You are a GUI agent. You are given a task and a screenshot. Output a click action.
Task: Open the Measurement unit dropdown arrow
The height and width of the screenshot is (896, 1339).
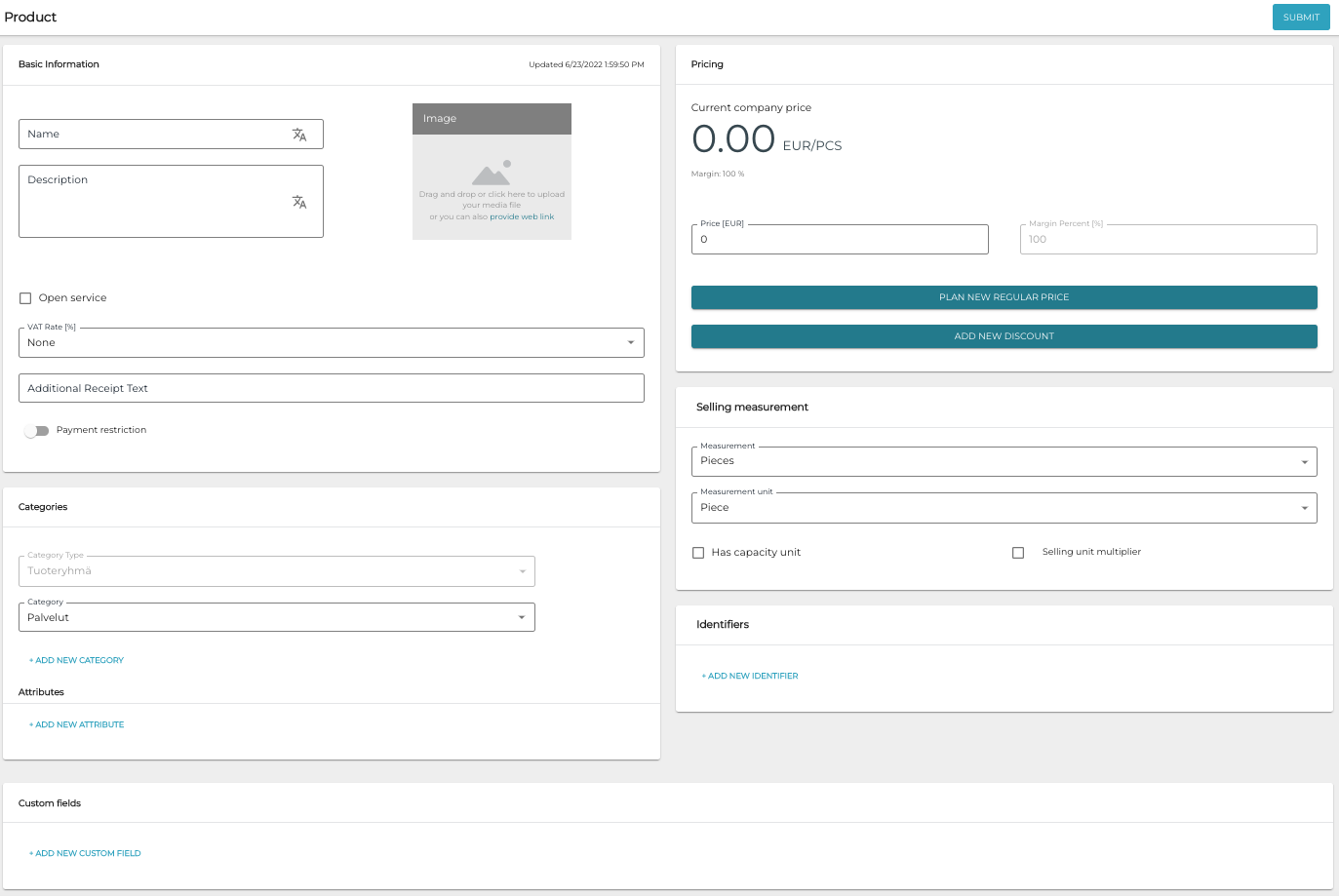[1305, 507]
